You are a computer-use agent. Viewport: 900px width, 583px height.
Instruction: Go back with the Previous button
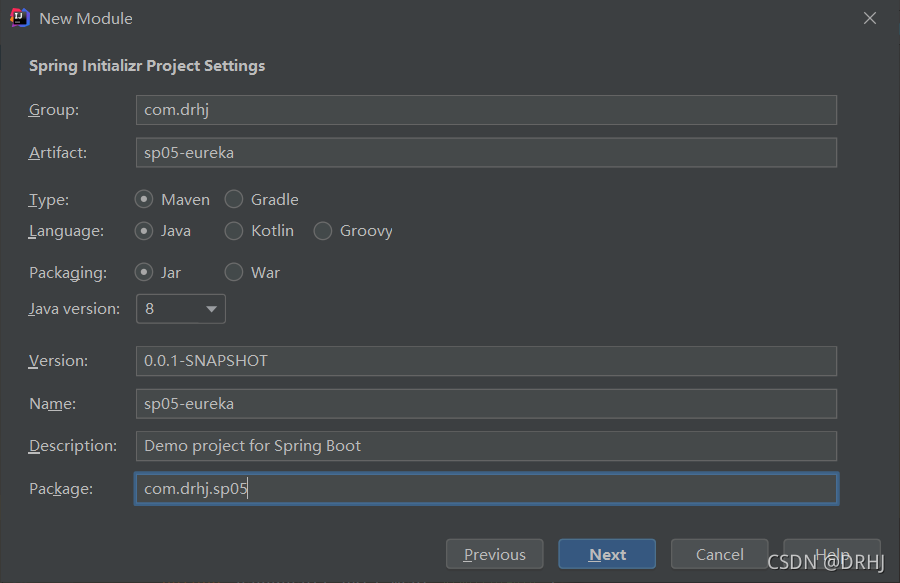pyautogui.click(x=495, y=554)
